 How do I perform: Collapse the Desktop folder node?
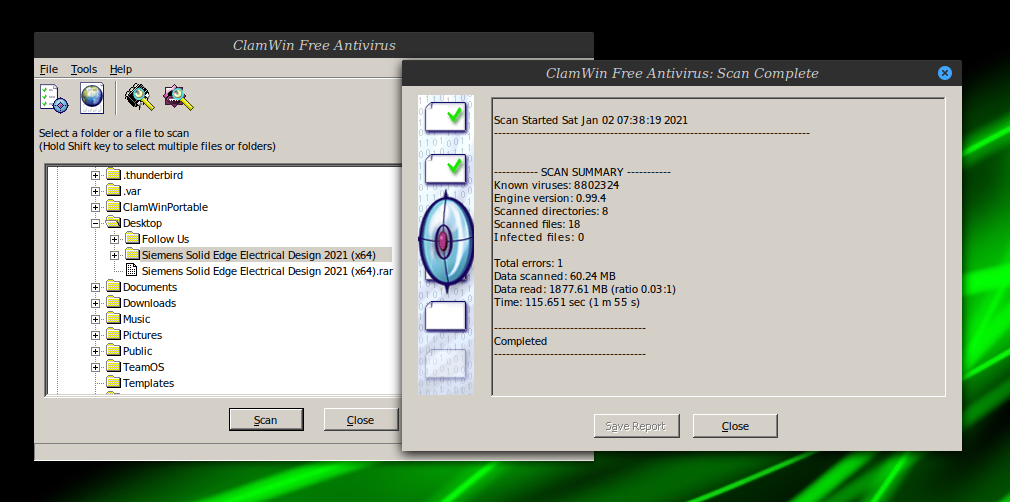pos(95,223)
